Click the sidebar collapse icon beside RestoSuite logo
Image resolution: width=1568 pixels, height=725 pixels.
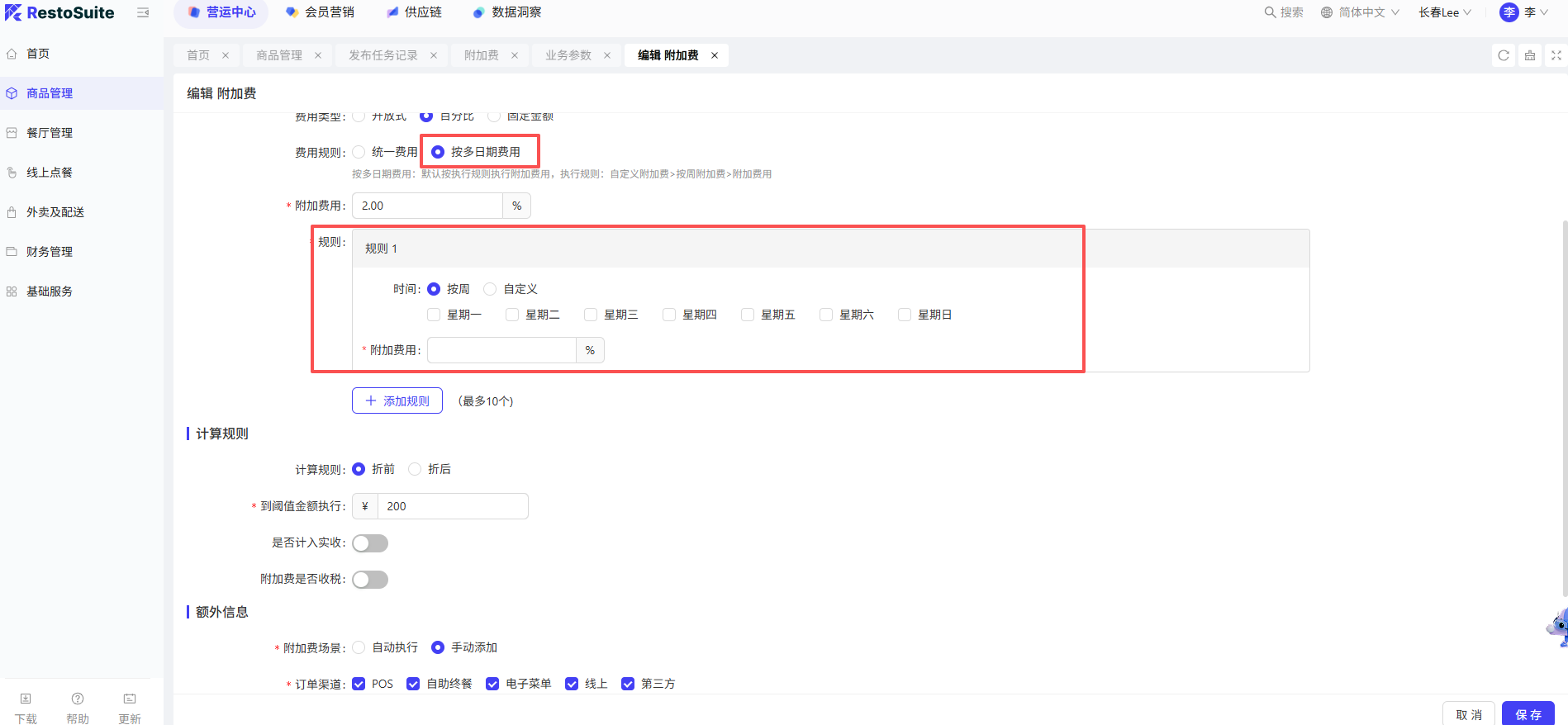pos(143,12)
